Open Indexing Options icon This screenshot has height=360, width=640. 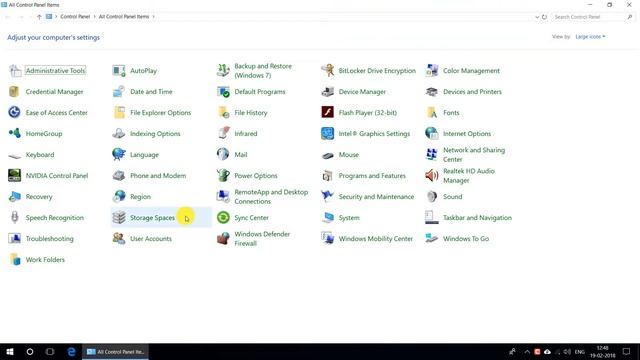point(119,133)
